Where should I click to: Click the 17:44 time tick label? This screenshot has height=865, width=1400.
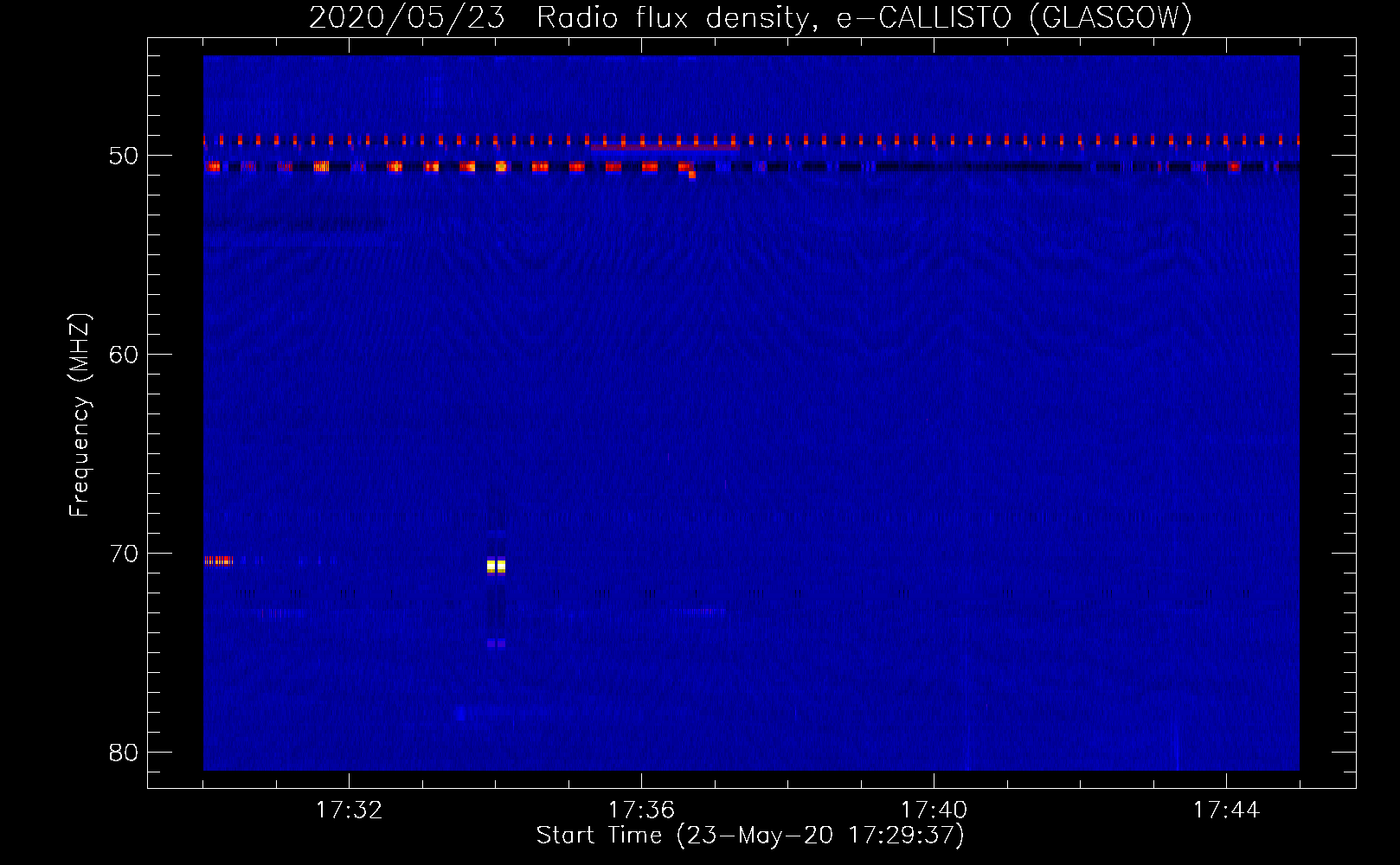point(1226,811)
